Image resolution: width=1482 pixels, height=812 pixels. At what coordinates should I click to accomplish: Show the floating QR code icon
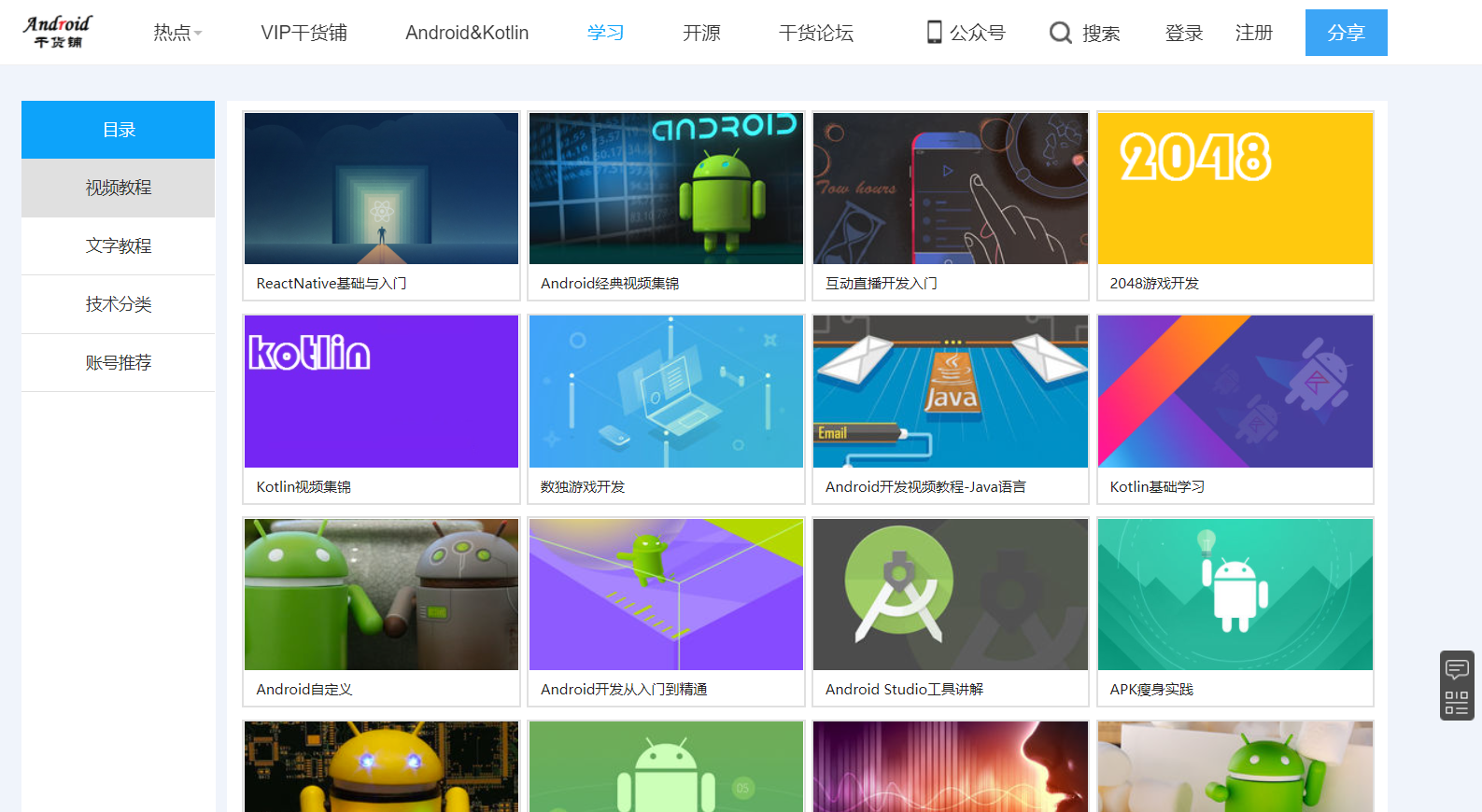tap(1457, 703)
